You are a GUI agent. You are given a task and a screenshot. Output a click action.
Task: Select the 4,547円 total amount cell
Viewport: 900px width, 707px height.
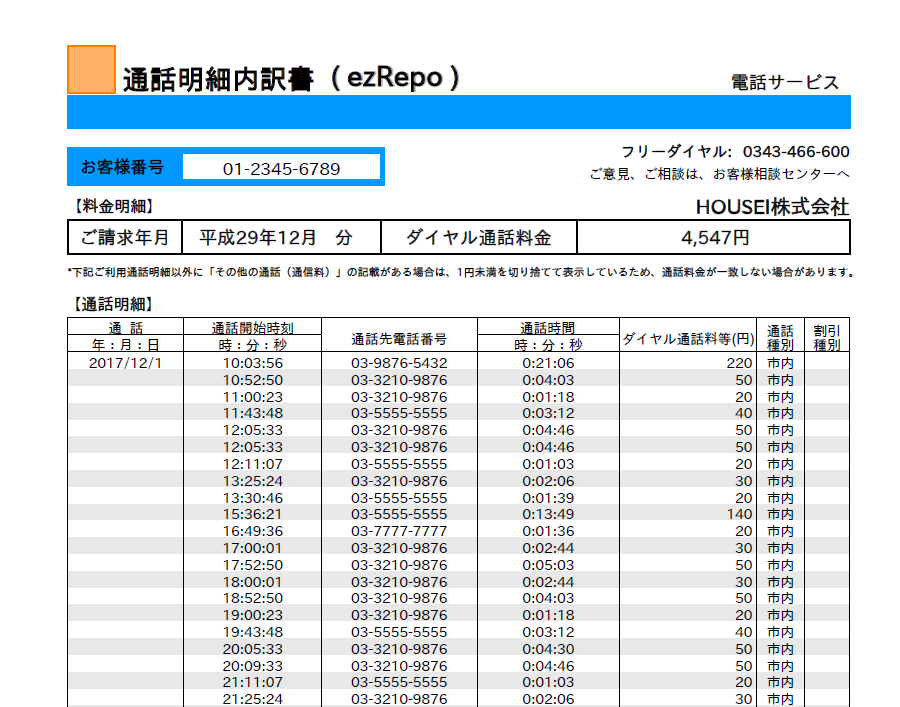[714, 238]
